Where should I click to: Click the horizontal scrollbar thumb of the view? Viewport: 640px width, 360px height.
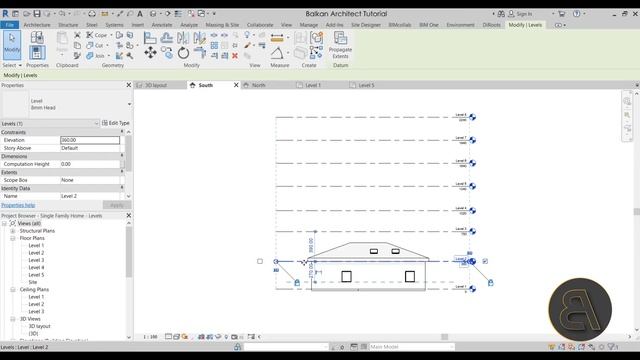point(444,337)
